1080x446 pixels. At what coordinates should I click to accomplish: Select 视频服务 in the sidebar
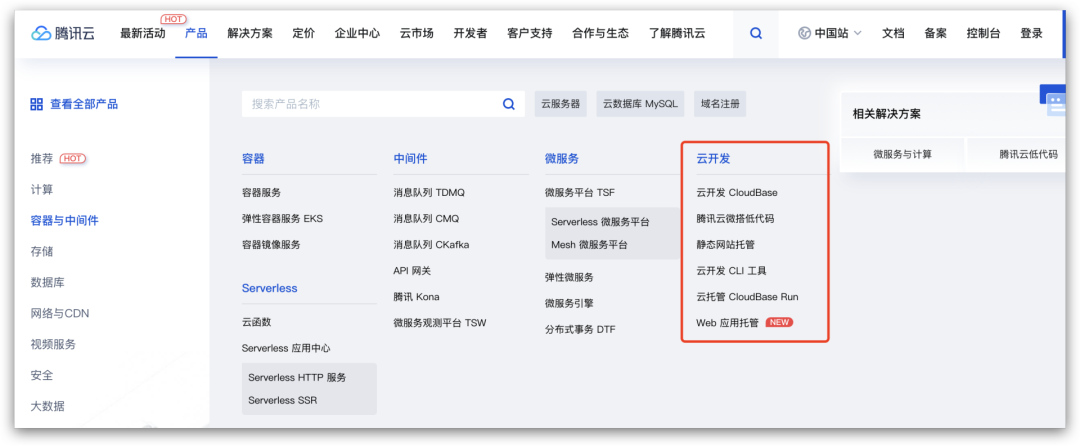coord(53,344)
